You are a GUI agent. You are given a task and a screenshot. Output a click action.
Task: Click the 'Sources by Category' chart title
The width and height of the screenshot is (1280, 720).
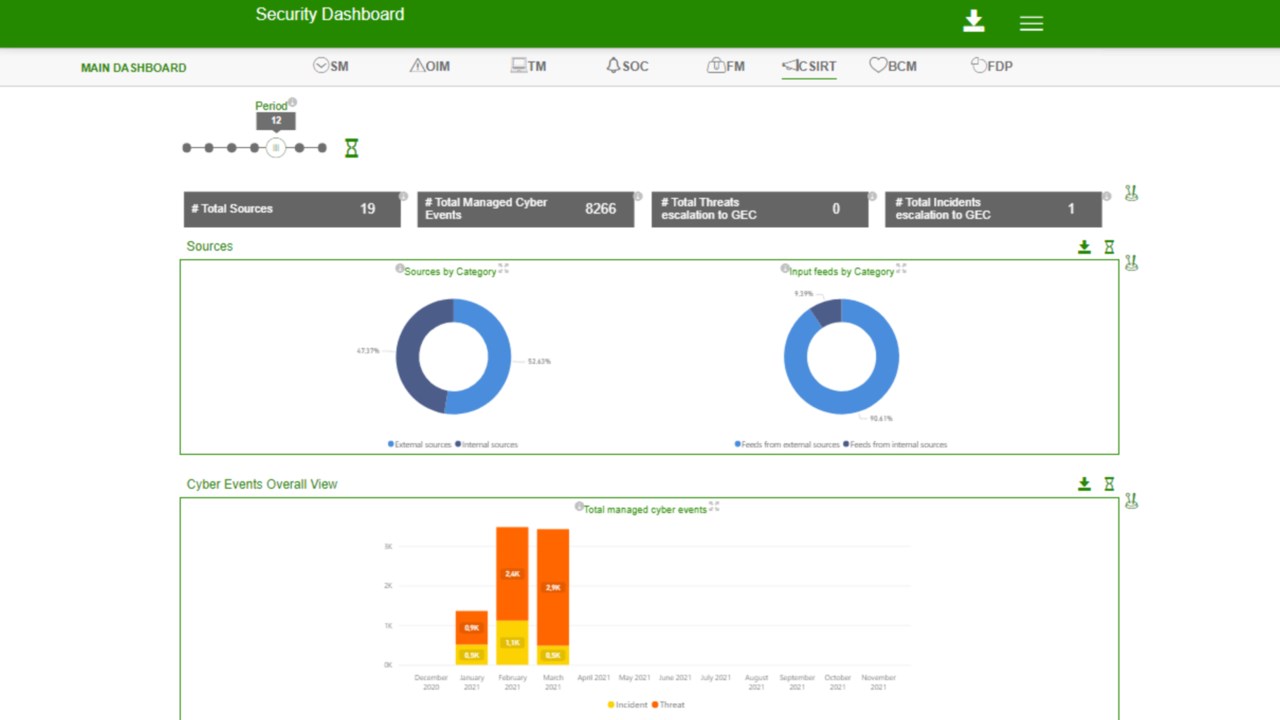(x=450, y=272)
